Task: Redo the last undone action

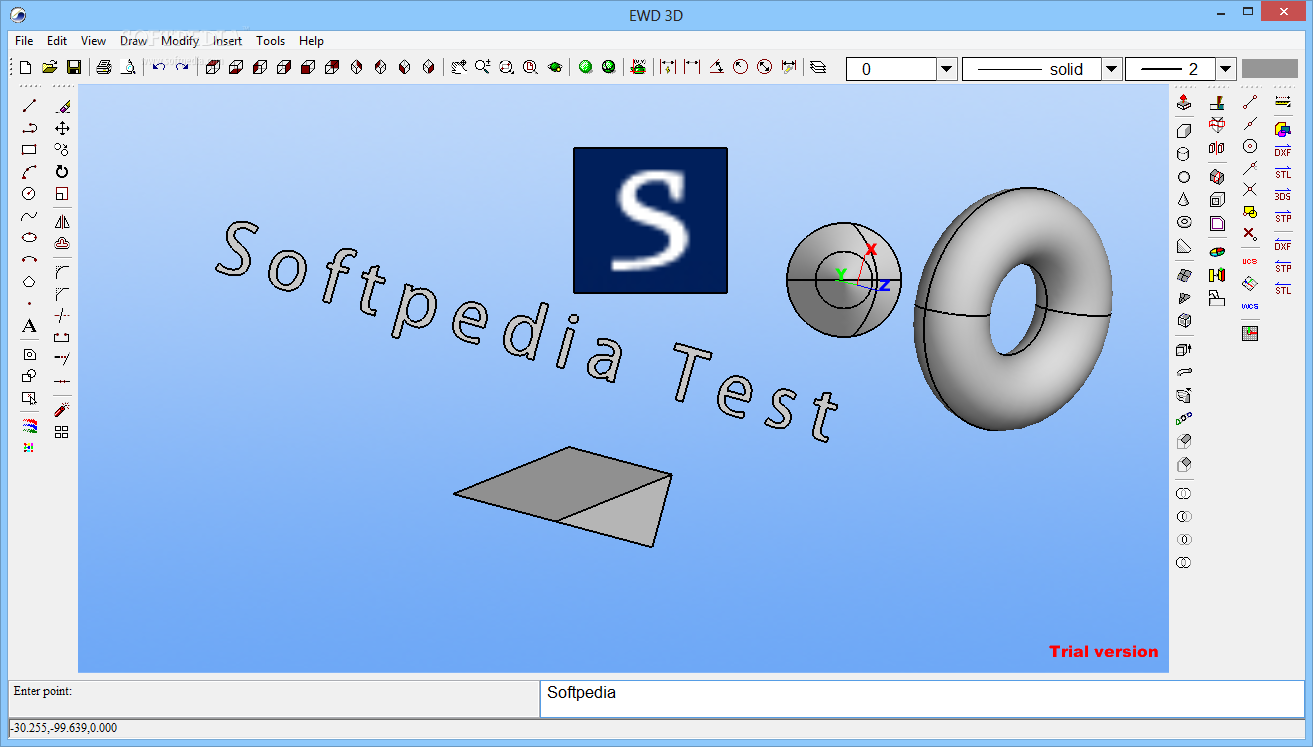Action: click(182, 67)
